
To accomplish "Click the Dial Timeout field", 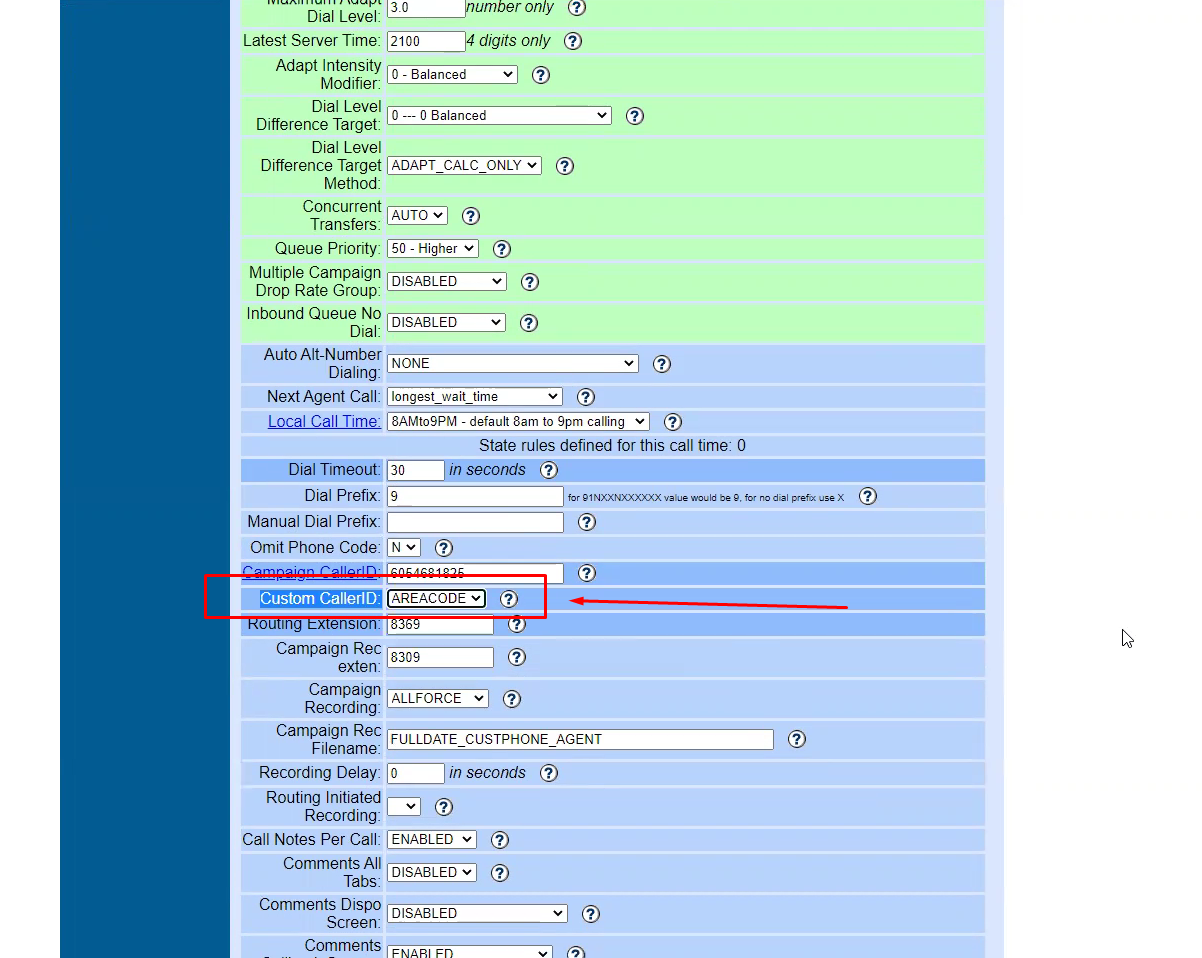I will [416, 470].
